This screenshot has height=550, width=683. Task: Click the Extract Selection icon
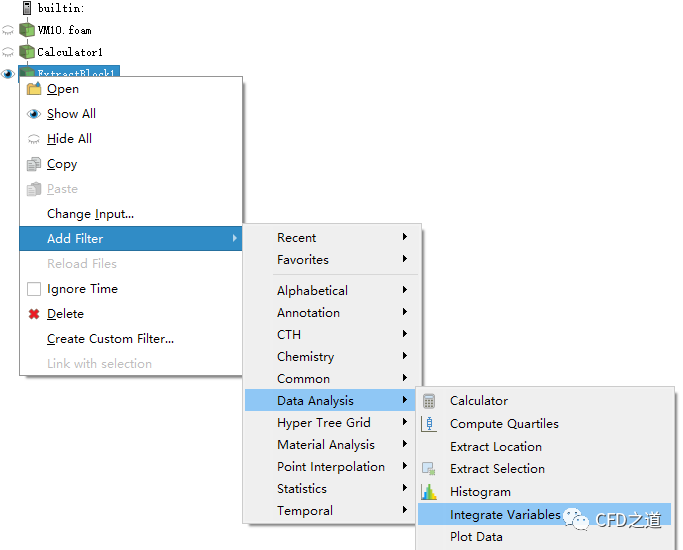click(429, 469)
